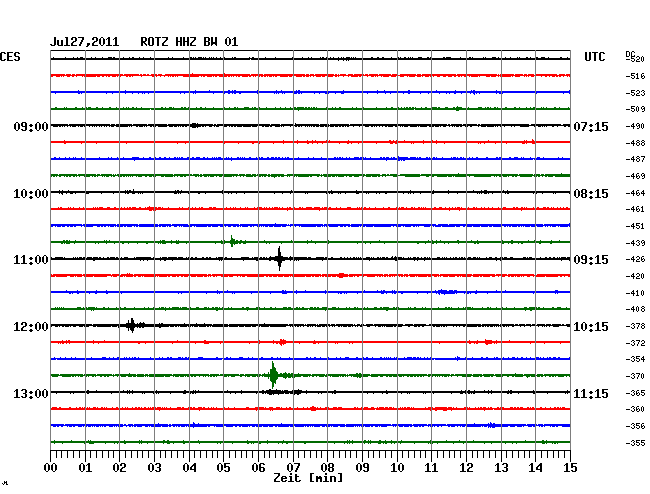Click the DC offset value "-354"
Image resolution: width=650 pixels, height=494 pixels.
click(635, 359)
